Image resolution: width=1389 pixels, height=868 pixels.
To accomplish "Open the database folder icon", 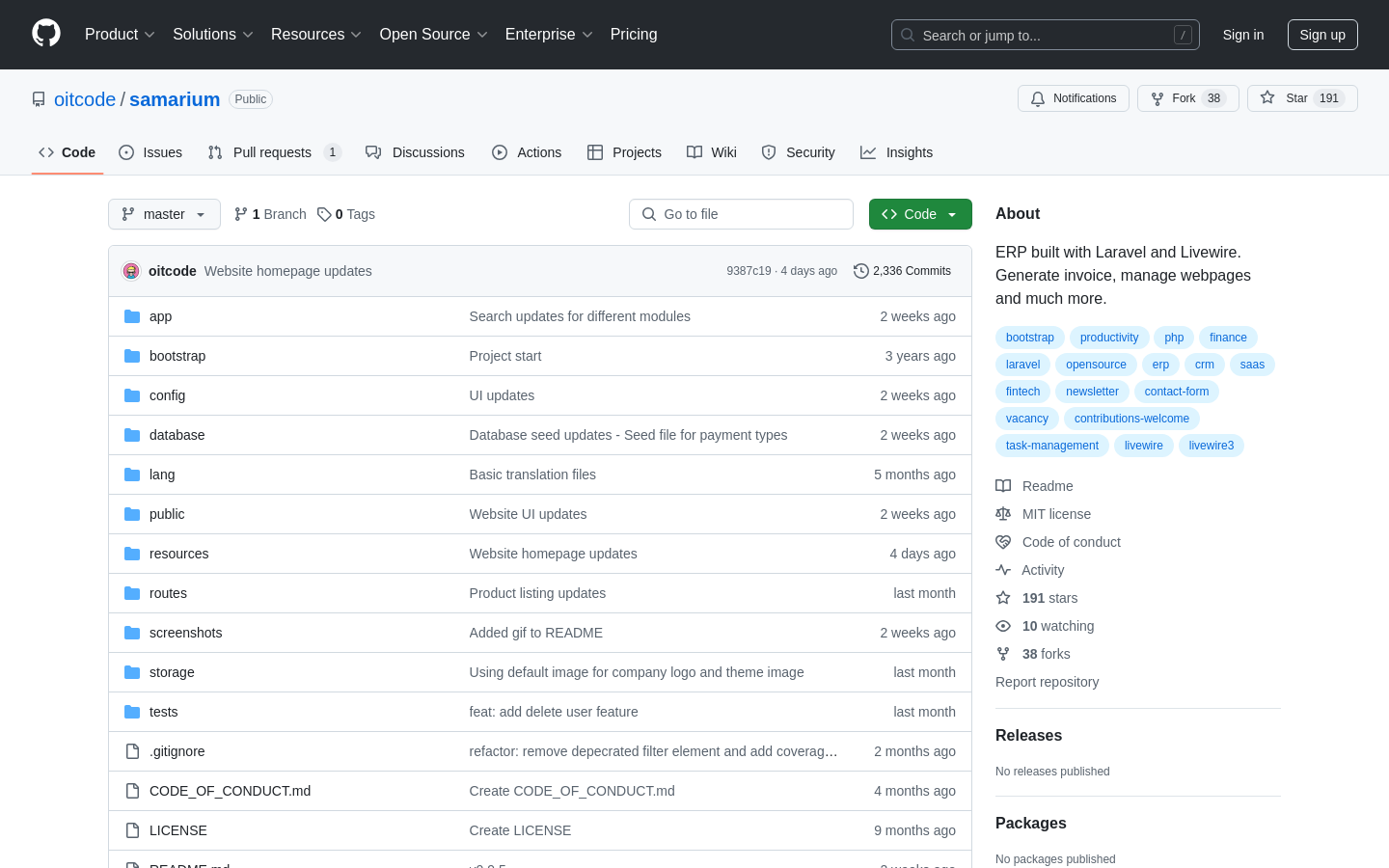I will click(x=132, y=435).
